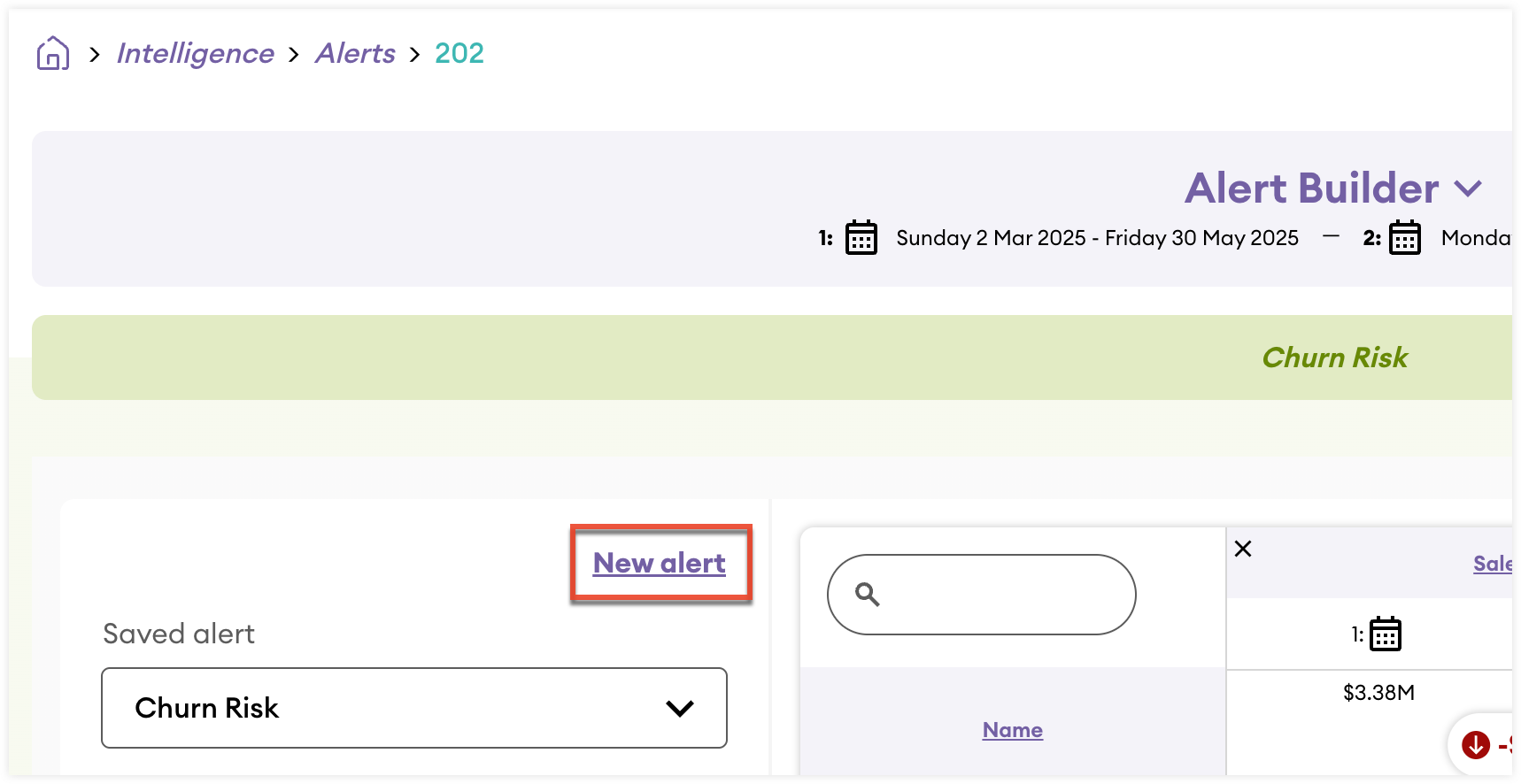1521x784 pixels.
Task: Select the $3.38M value cell
Action: pos(1378,693)
